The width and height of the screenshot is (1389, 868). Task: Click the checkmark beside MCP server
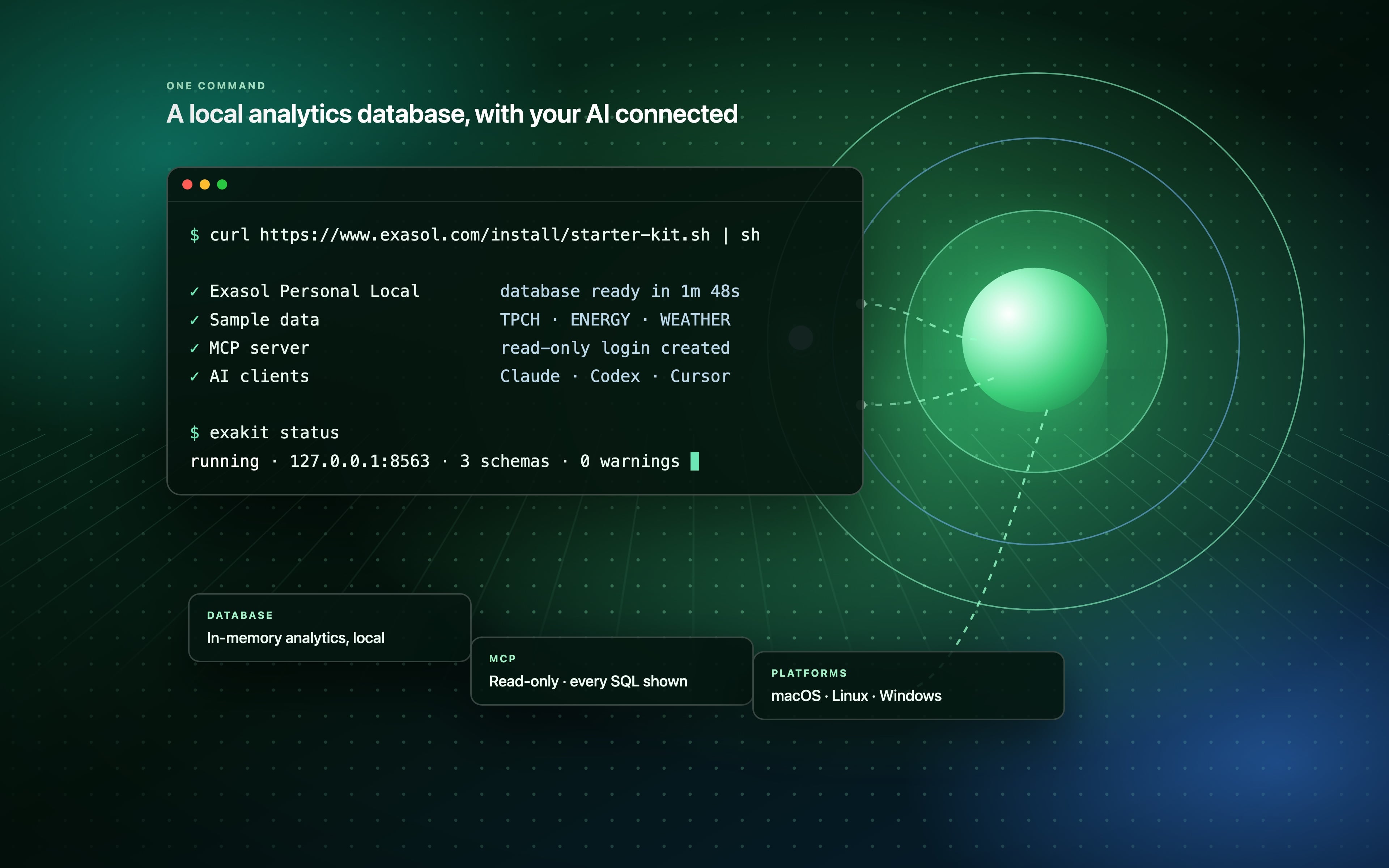[195, 348]
